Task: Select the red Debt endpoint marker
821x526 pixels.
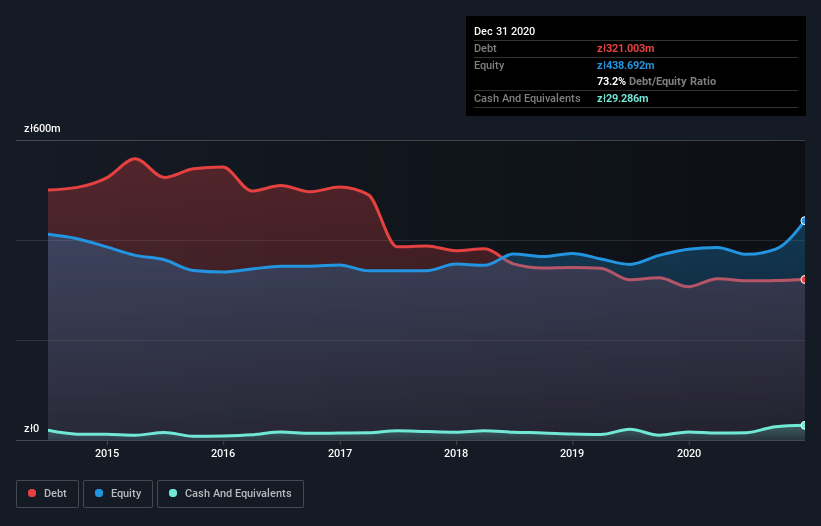Action: tap(804, 279)
